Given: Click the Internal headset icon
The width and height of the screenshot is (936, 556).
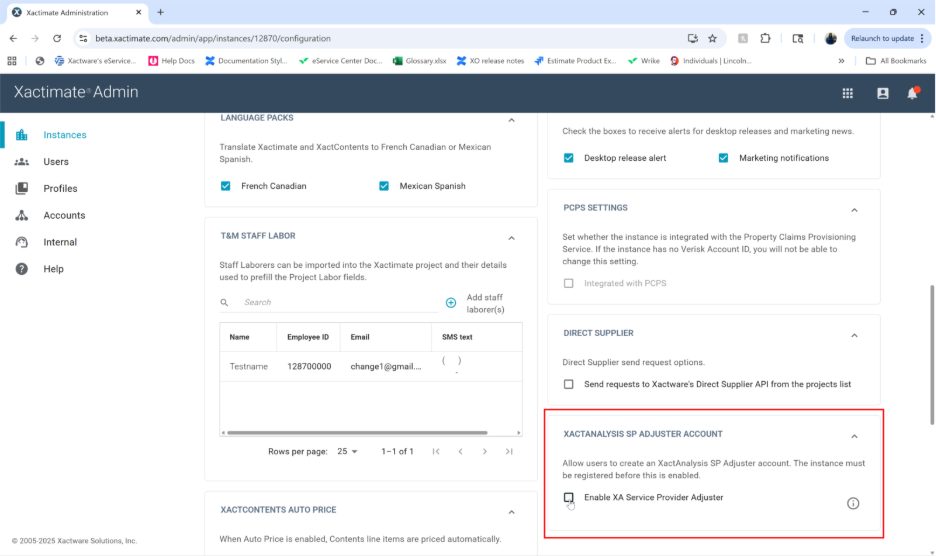Looking at the screenshot, I should (21, 242).
